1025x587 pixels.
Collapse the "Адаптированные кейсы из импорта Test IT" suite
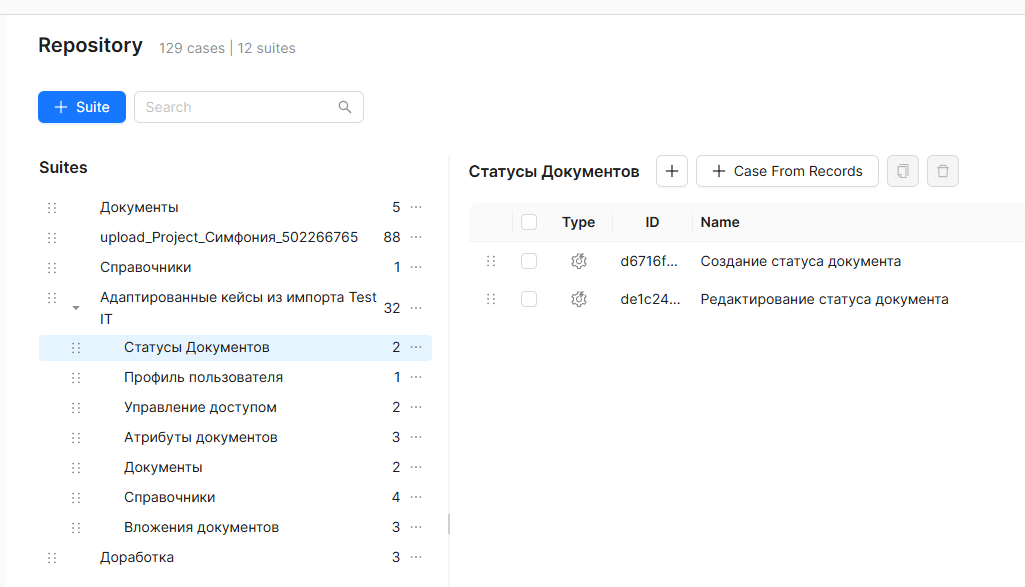76,308
